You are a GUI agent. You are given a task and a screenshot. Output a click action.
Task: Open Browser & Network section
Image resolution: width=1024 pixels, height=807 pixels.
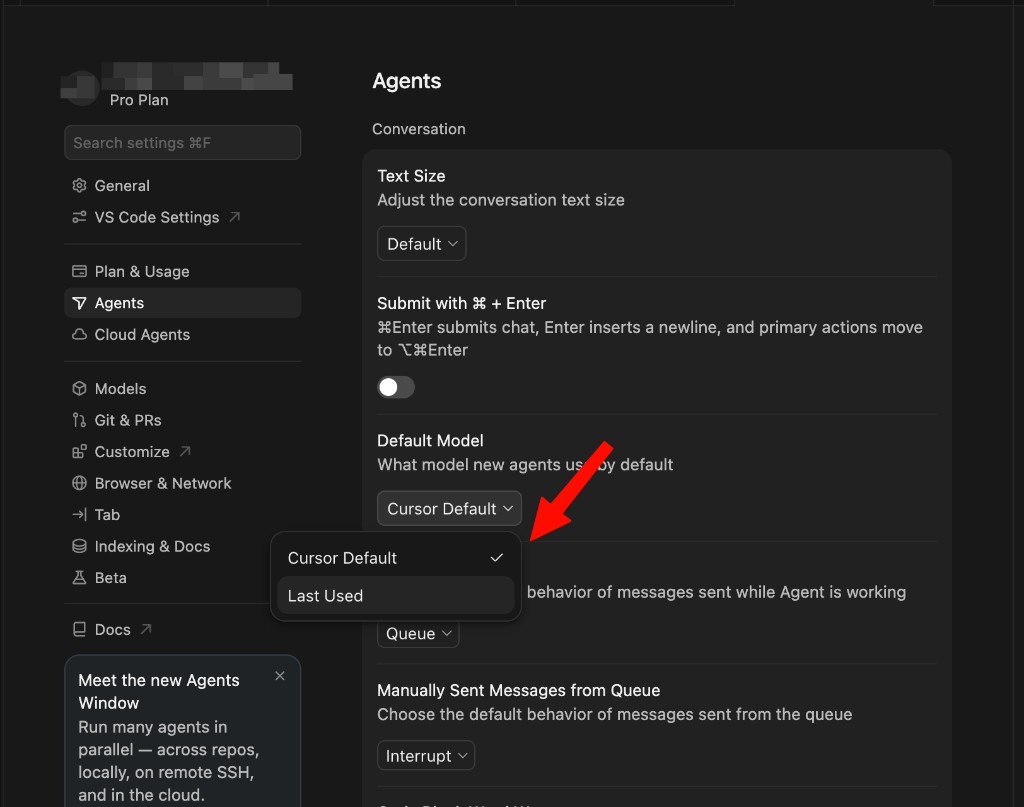coord(183,483)
